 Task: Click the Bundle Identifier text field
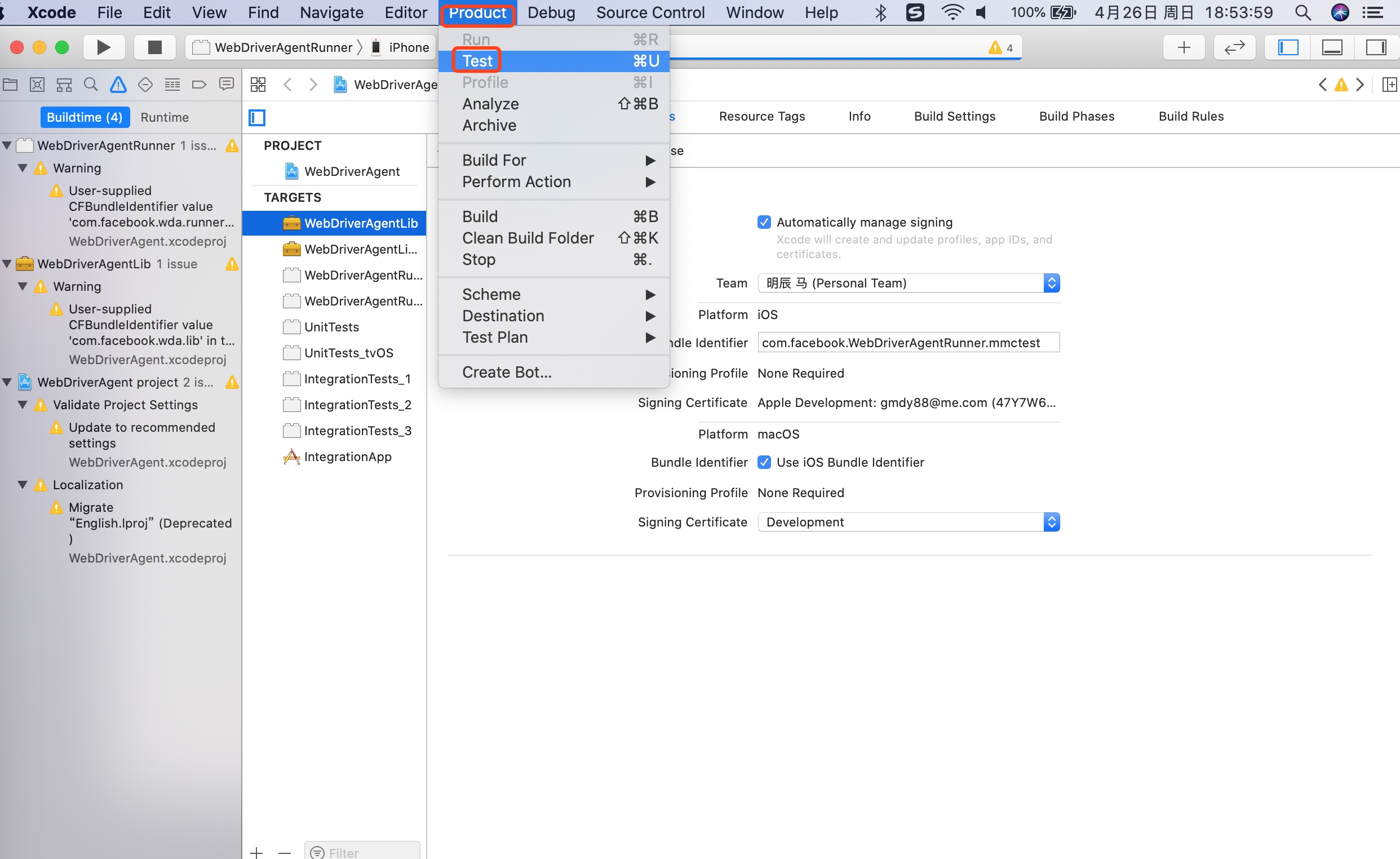(908, 343)
